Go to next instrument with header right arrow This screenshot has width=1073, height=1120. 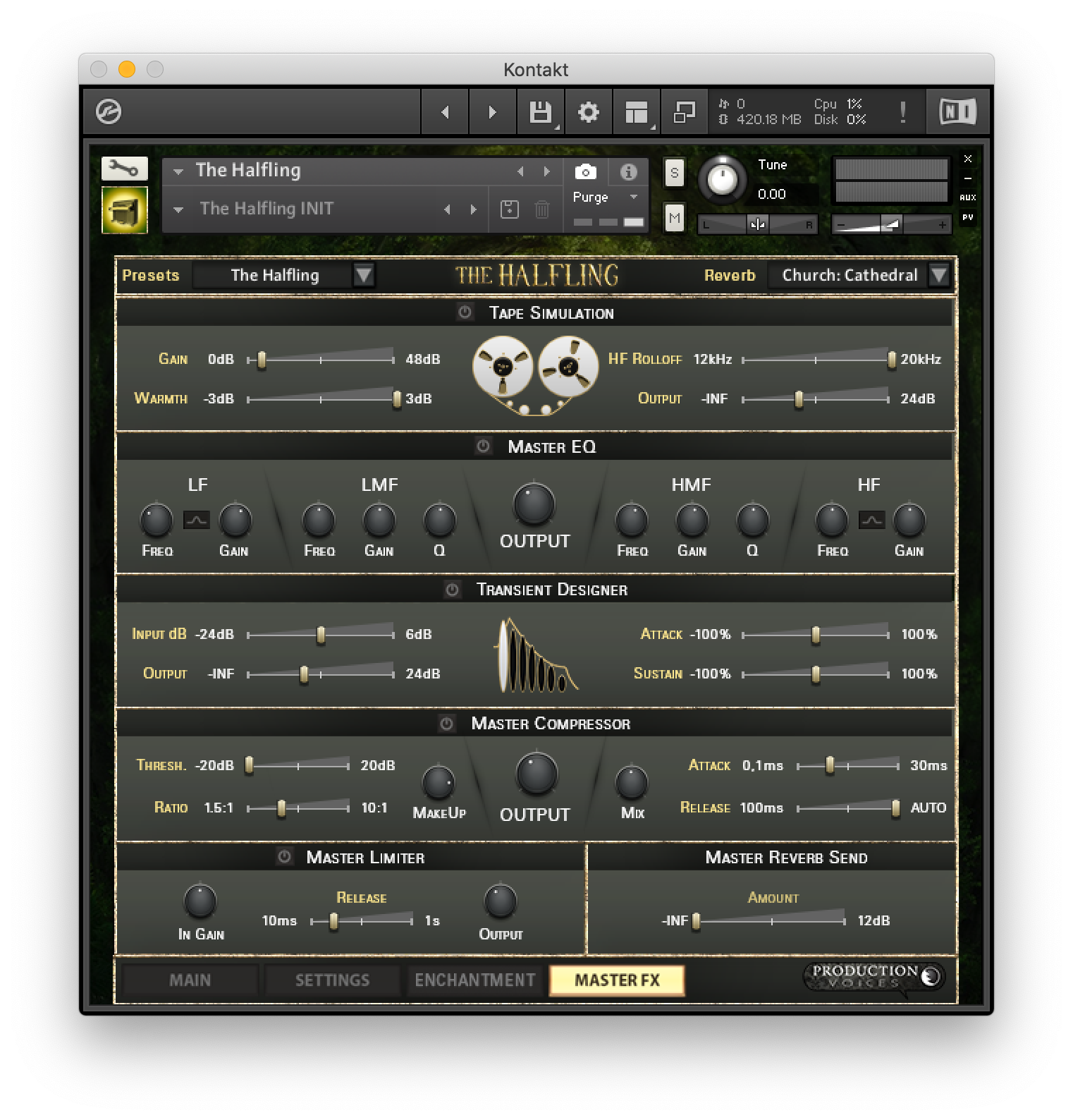[492, 111]
